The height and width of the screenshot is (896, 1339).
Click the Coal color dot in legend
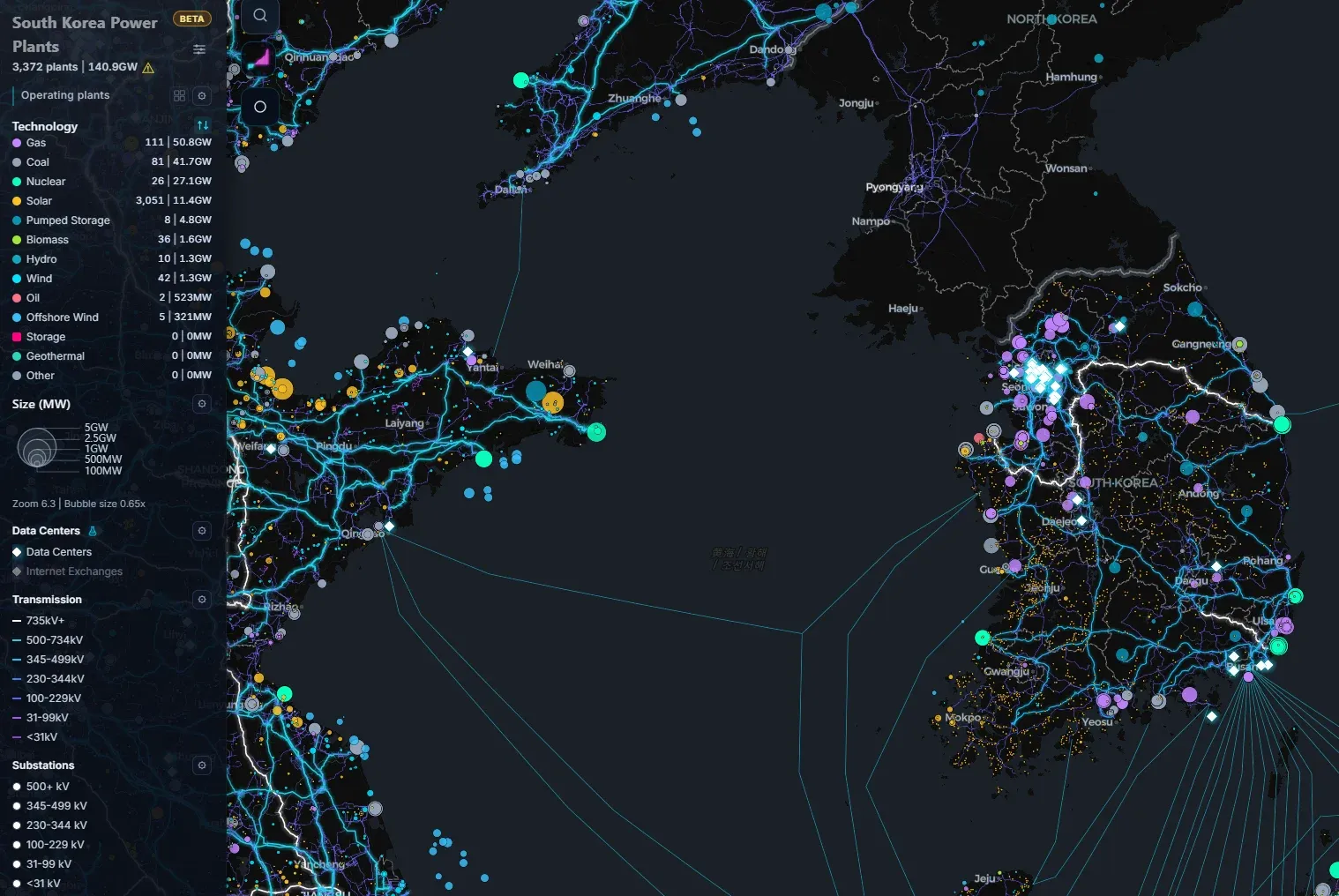[x=17, y=162]
